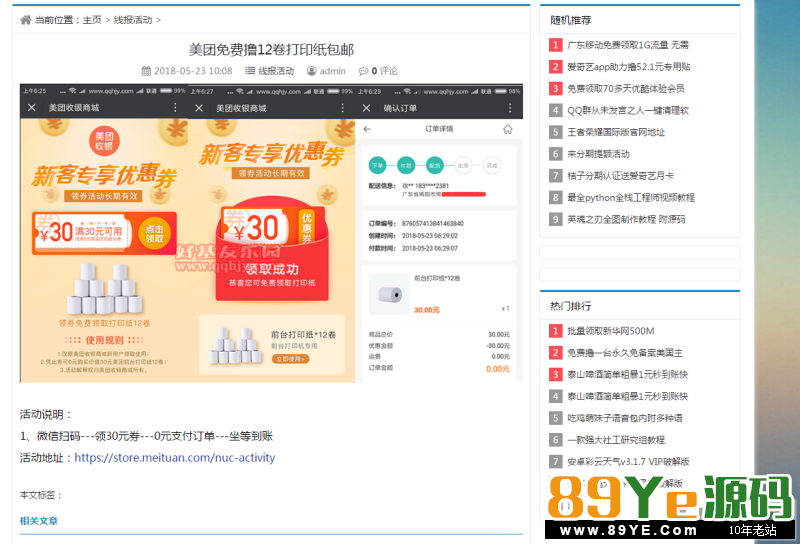Open 安卓彩云天气v3.1.7 VIP破解版 link

pyautogui.click(x=628, y=461)
